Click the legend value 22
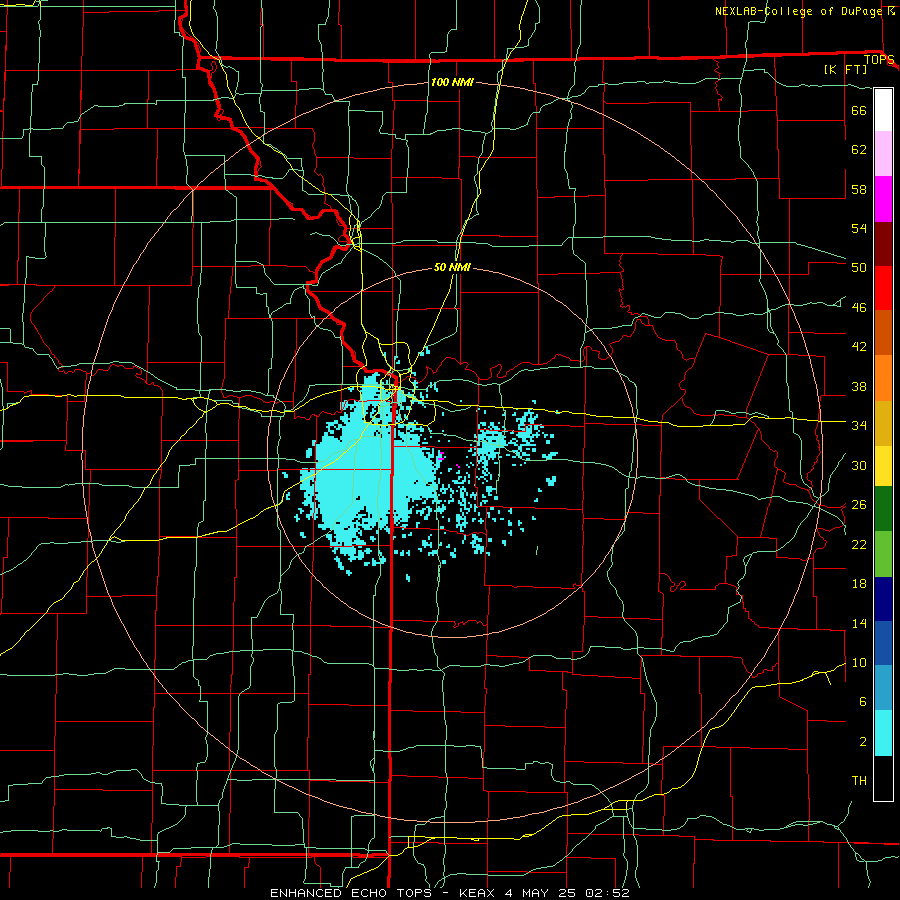The image size is (900, 900). [x=859, y=544]
